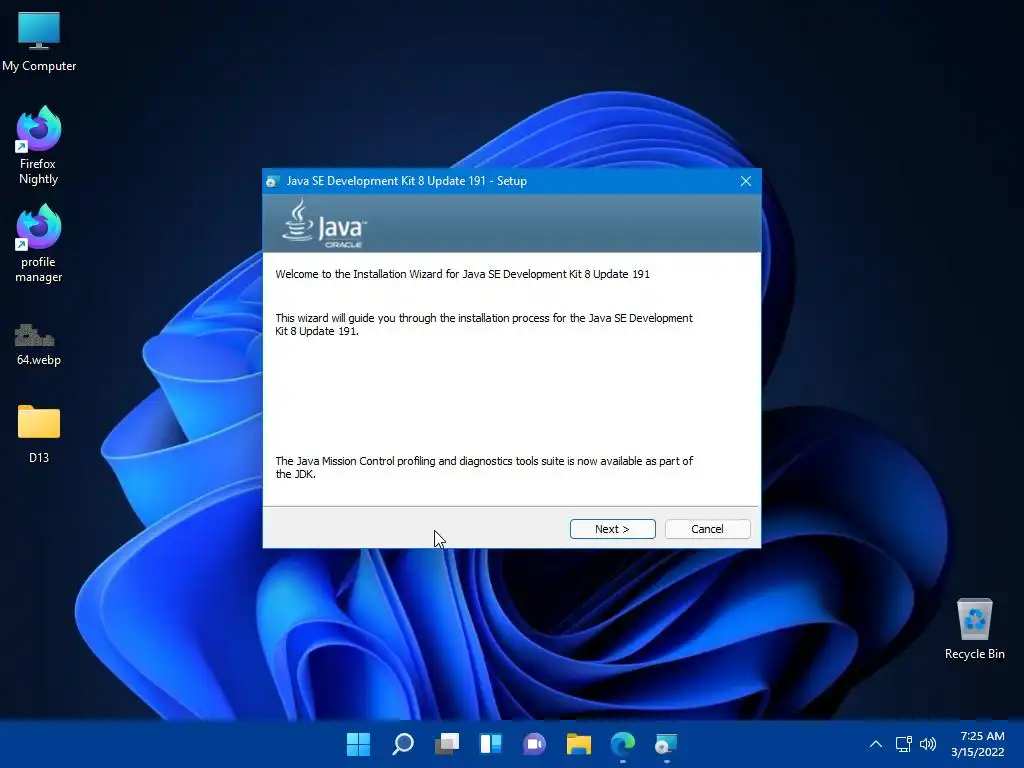Click Next to continue Java setup
Viewport: 1024px width, 768px height.
[612, 529]
